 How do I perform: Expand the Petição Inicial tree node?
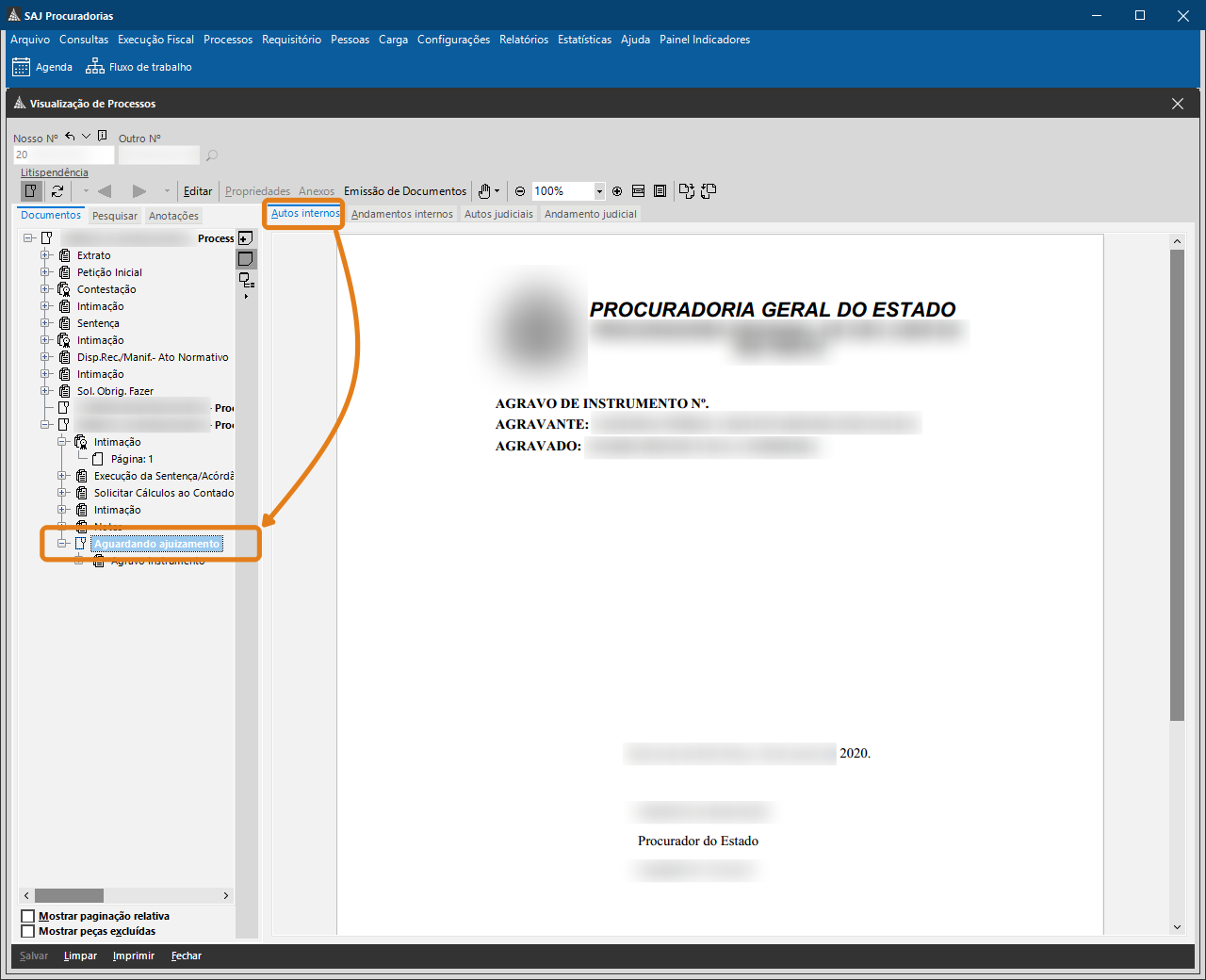pyautogui.click(x=45, y=272)
